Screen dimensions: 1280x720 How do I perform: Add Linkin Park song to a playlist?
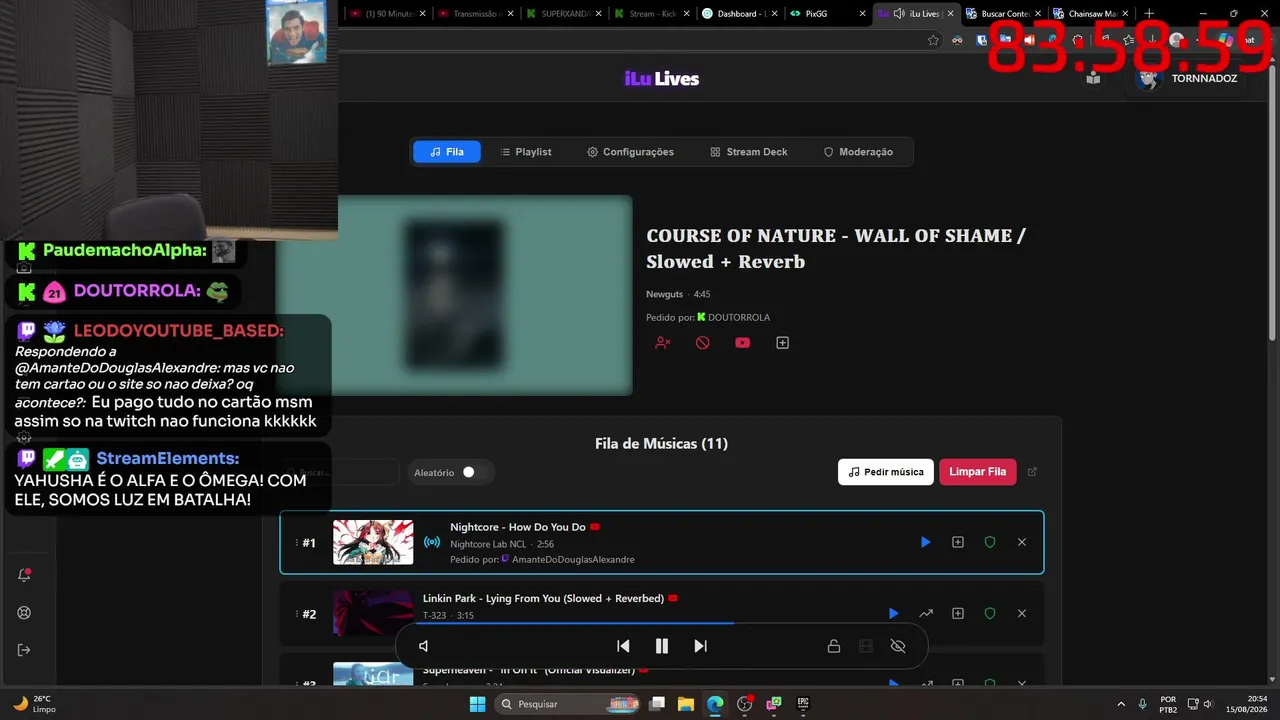click(x=958, y=613)
